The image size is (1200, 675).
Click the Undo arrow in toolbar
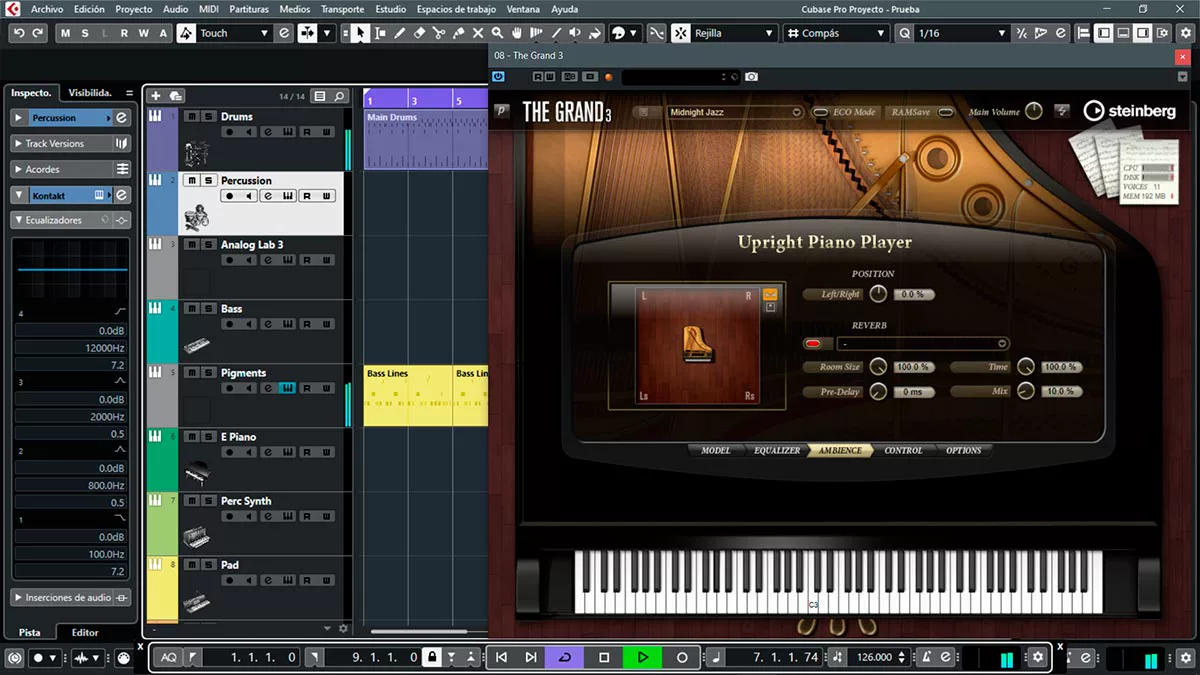point(19,33)
